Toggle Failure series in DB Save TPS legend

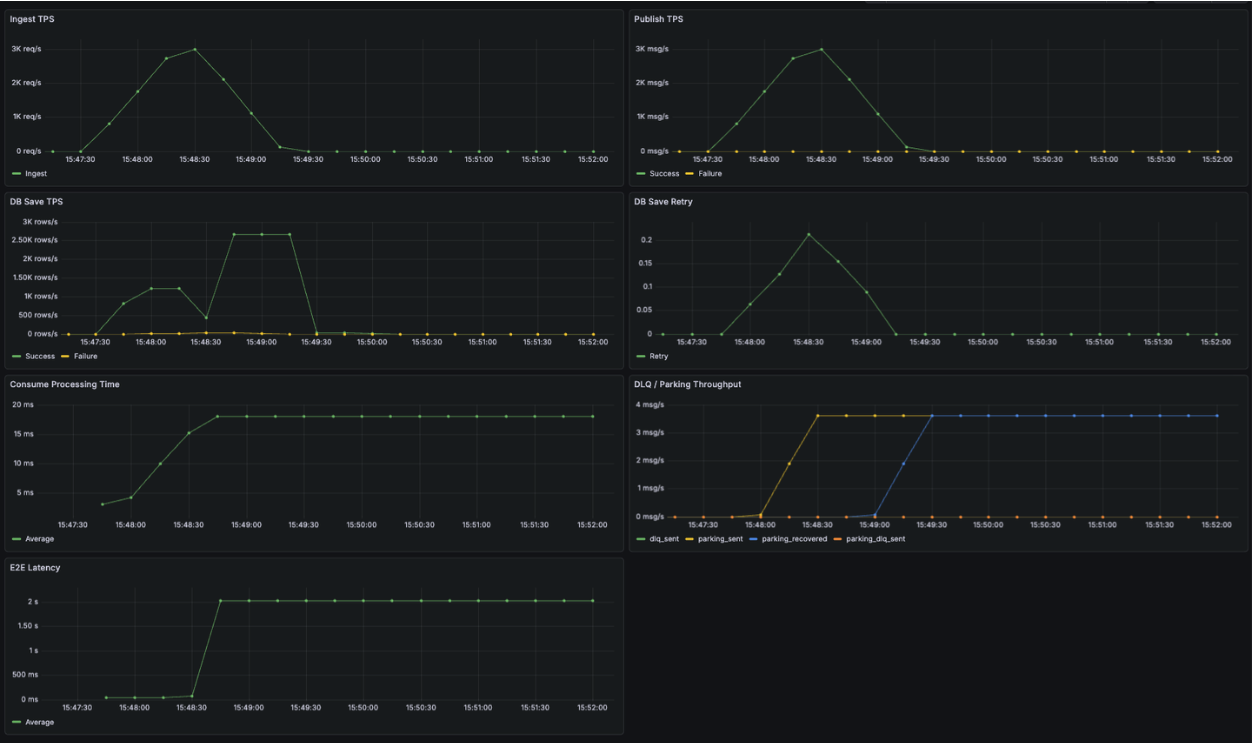[86, 357]
